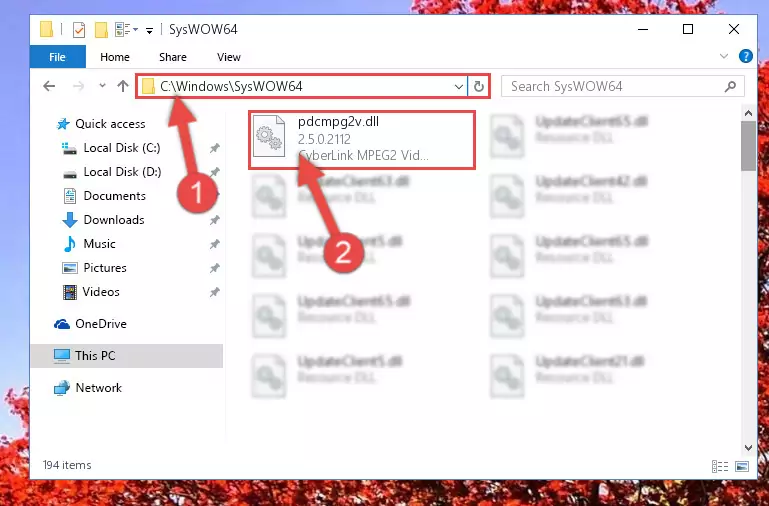Viewport: 769px width, 506px height.
Task: Click the Downloads blue arrow icon
Action: [70, 220]
